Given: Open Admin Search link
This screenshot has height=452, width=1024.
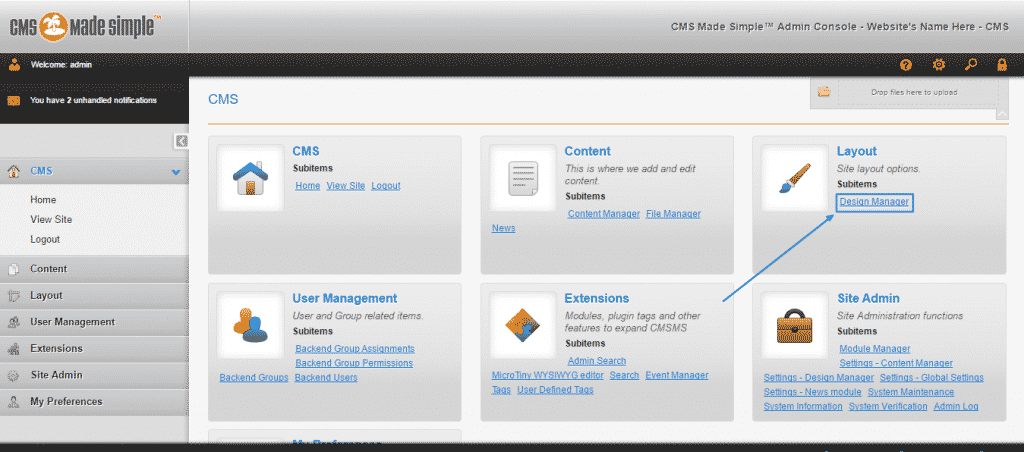Looking at the screenshot, I should [x=597, y=361].
